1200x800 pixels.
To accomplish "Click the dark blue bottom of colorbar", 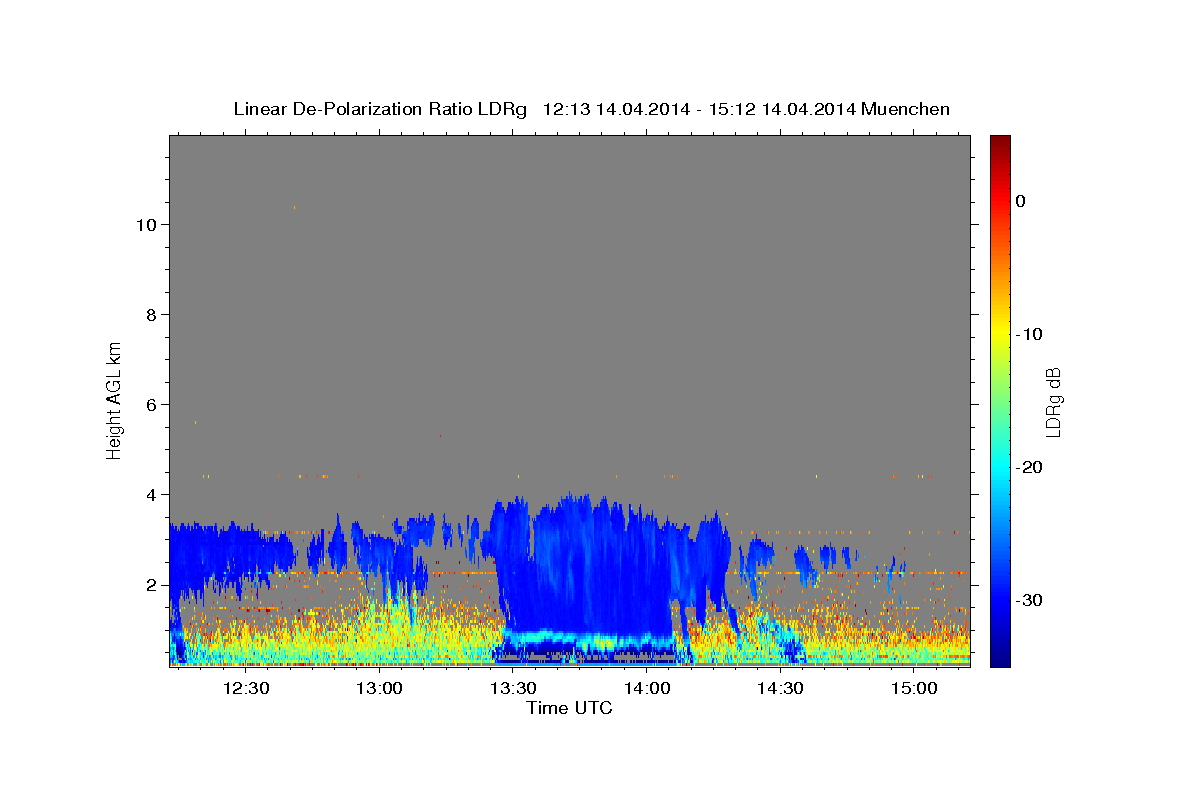I will coord(1000,658).
